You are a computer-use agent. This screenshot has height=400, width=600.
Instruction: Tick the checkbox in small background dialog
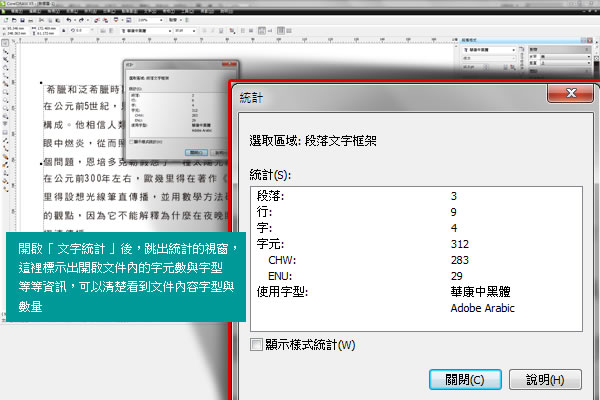tap(131, 142)
